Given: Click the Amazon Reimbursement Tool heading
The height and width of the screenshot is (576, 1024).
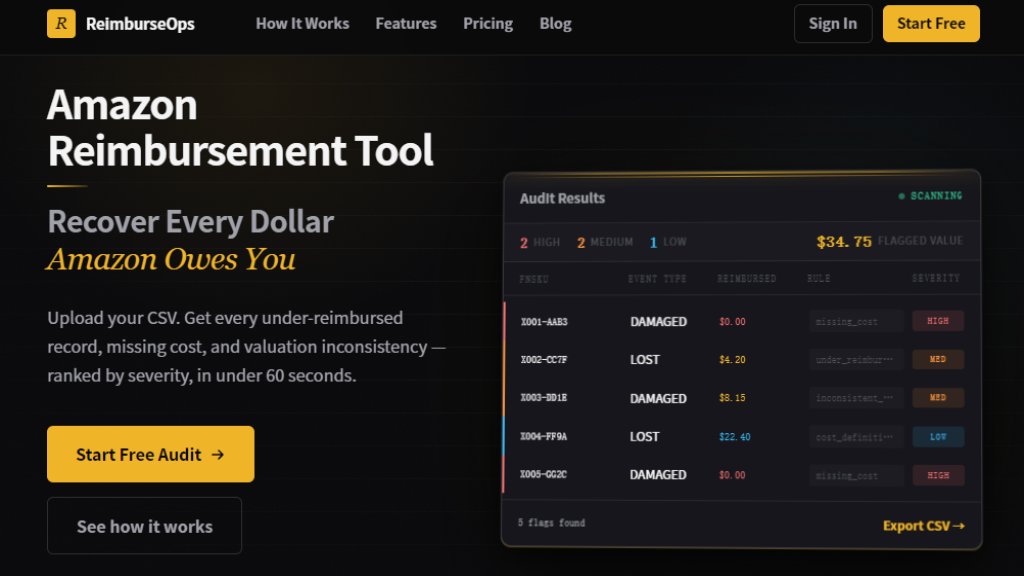Looking at the screenshot, I should [240, 127].
